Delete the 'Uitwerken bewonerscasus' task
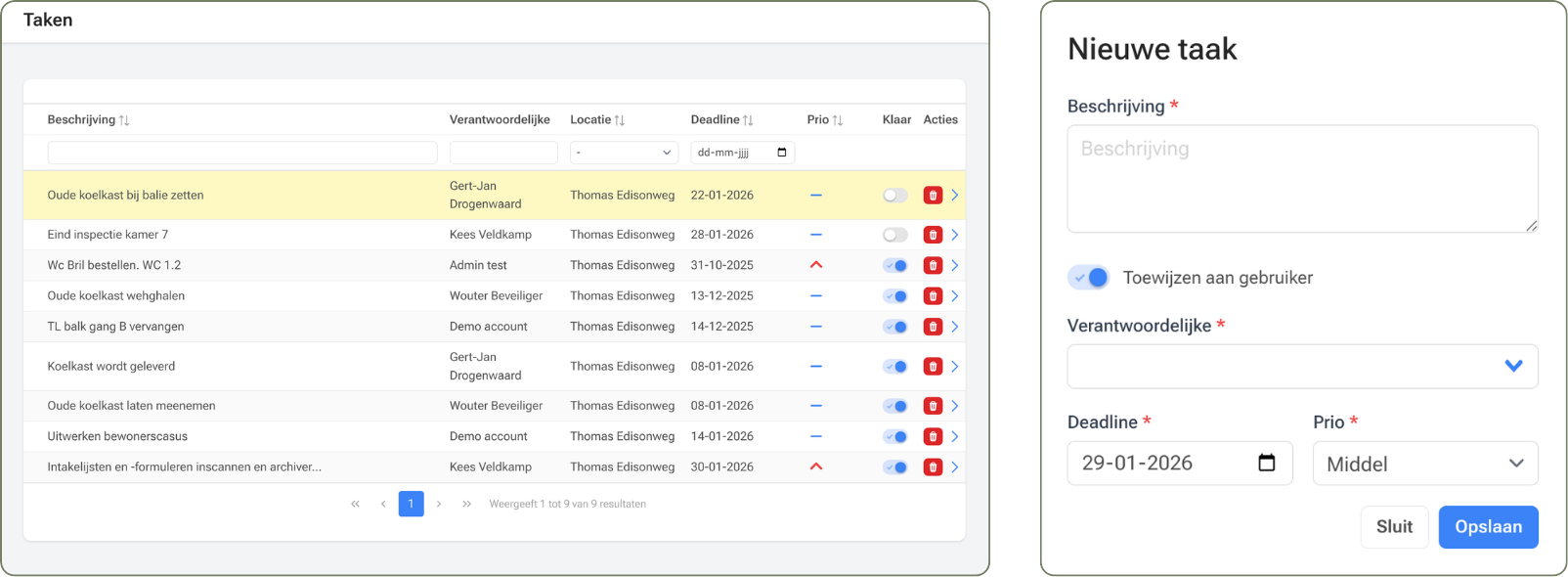This screenshot has width=1568, height=577. 933,437
